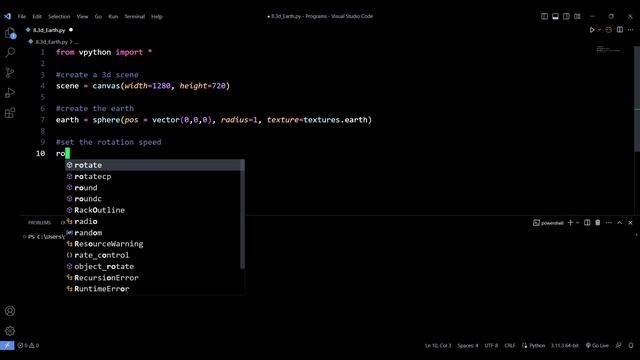Click the Go Live button
Screen dimensions: 640x360
coord(597,345)
